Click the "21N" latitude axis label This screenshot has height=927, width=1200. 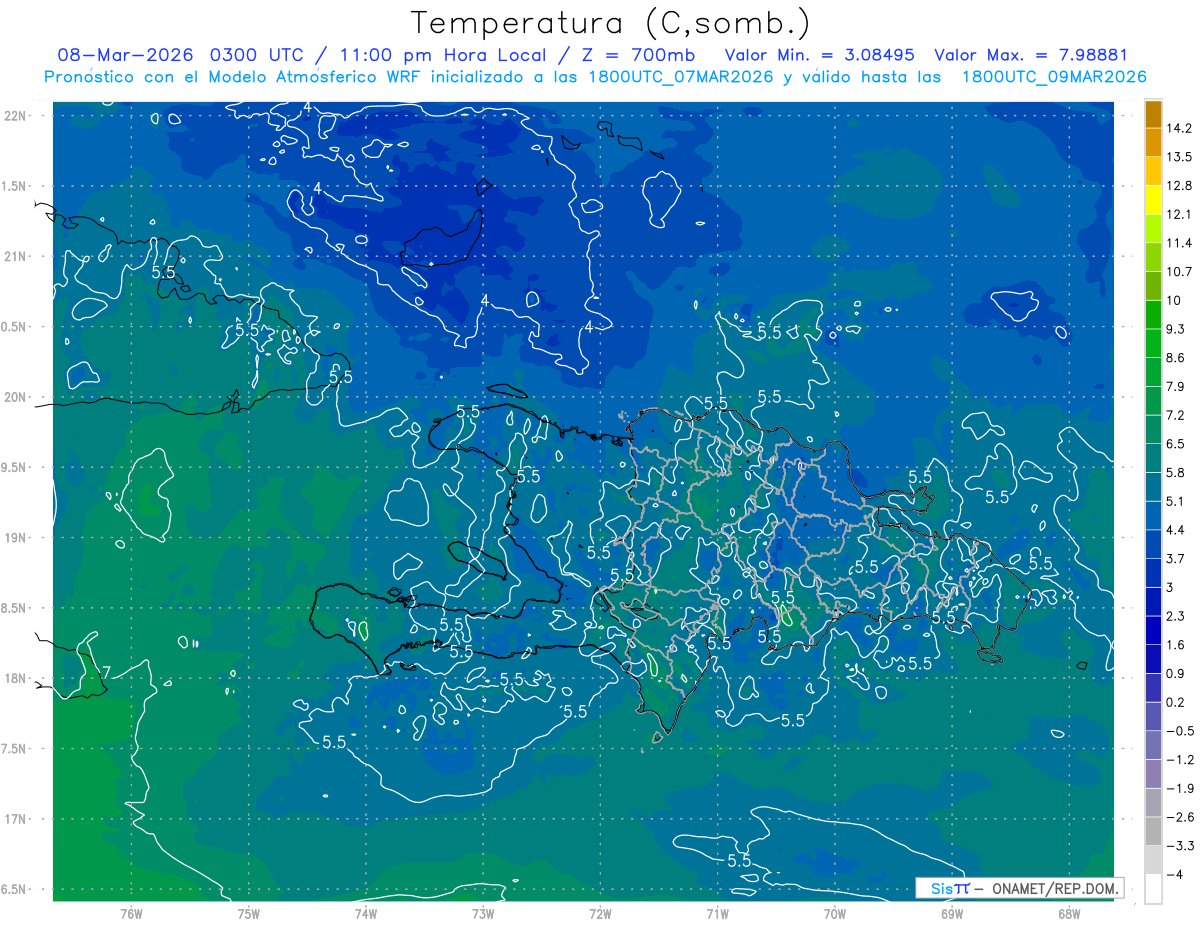[16, 256]
